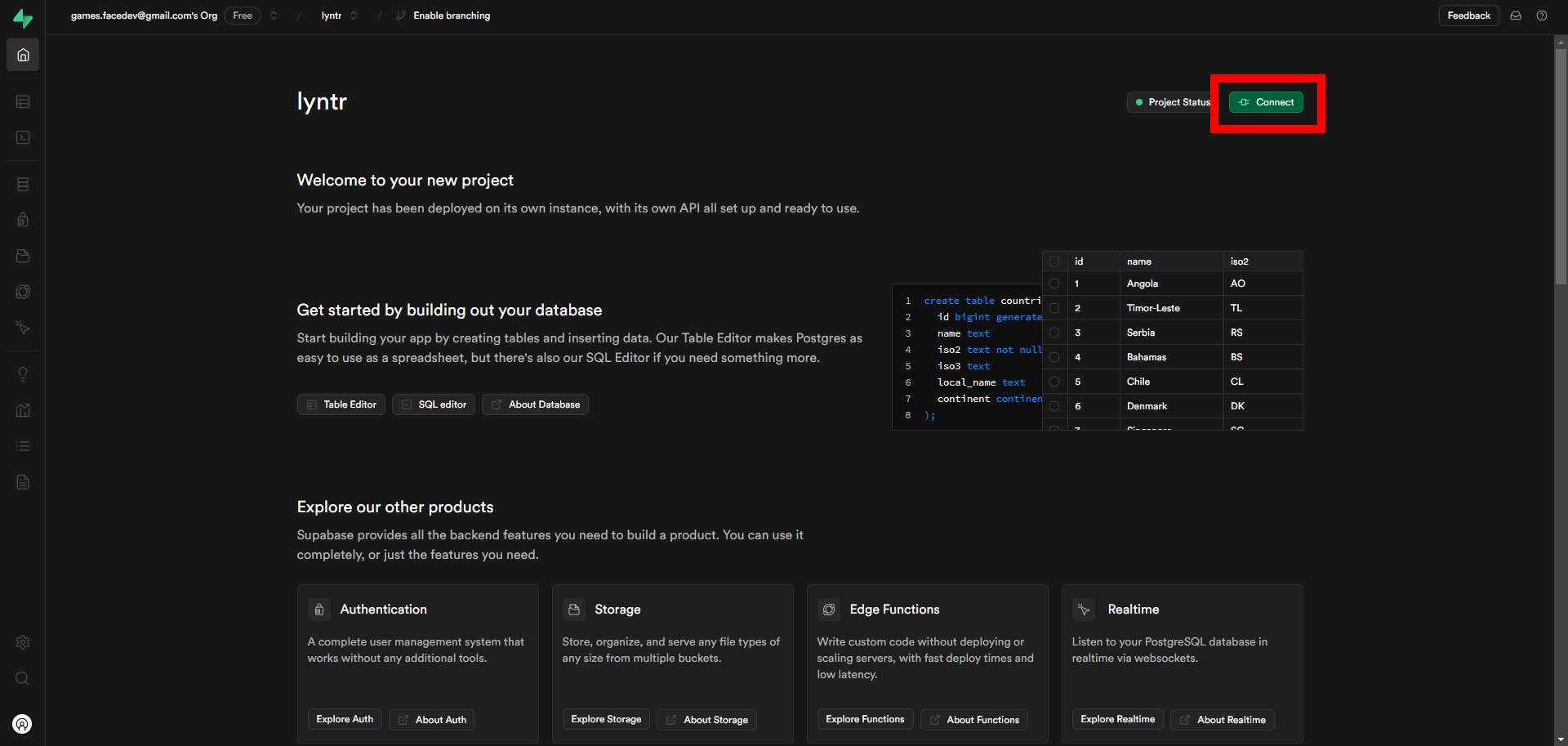Screen dimensions: 1568x746
Task: Open the Table Editor sidebar icon
Action: tap(23, 102)
